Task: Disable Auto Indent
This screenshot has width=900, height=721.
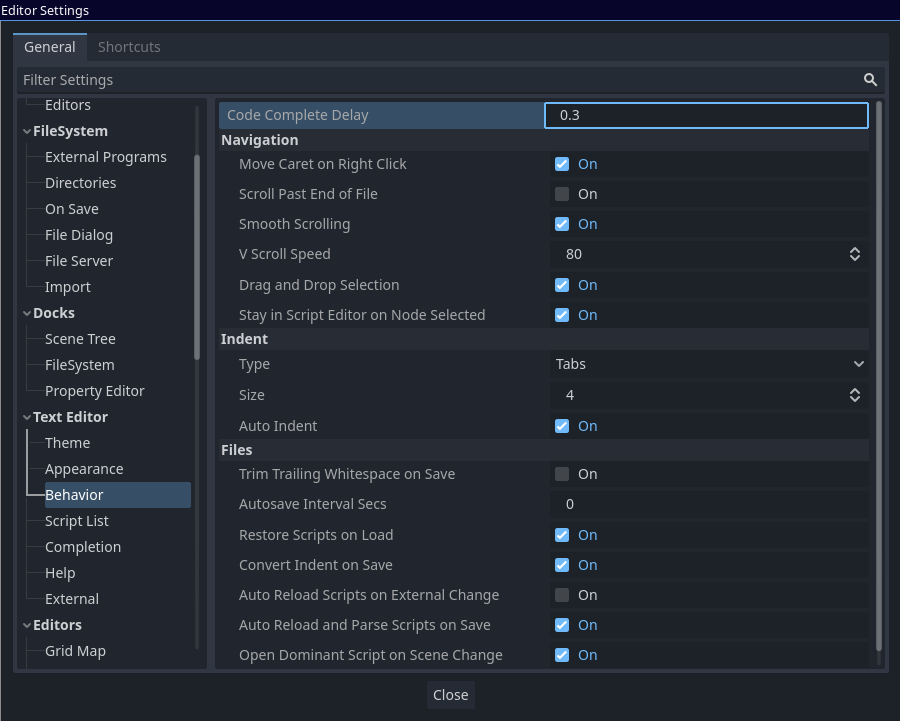Action: point(562,425)
